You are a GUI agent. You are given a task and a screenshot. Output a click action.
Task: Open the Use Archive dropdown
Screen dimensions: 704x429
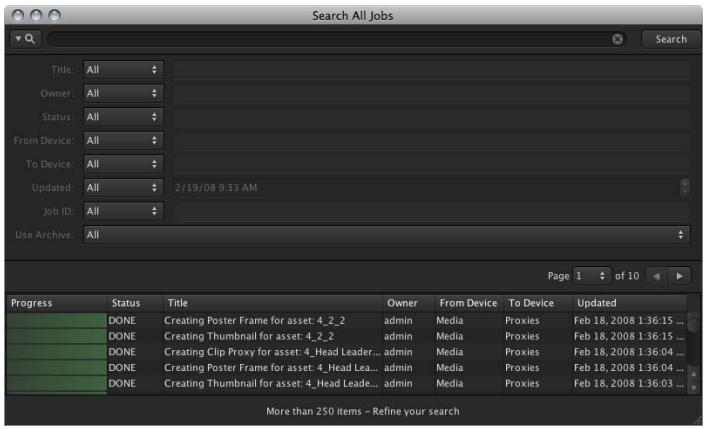coord(387,234)
